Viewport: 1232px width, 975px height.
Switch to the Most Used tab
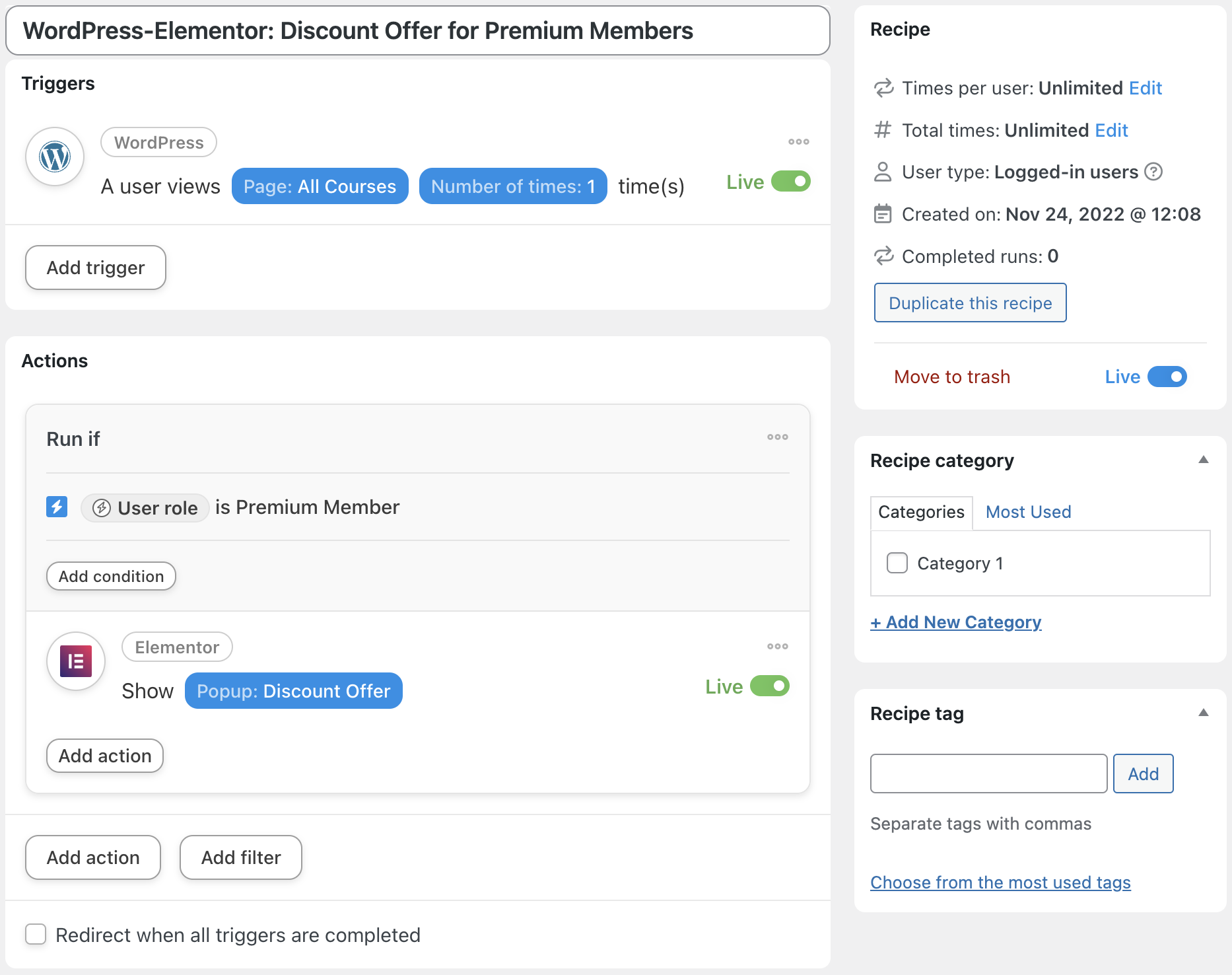[1028, 512]
